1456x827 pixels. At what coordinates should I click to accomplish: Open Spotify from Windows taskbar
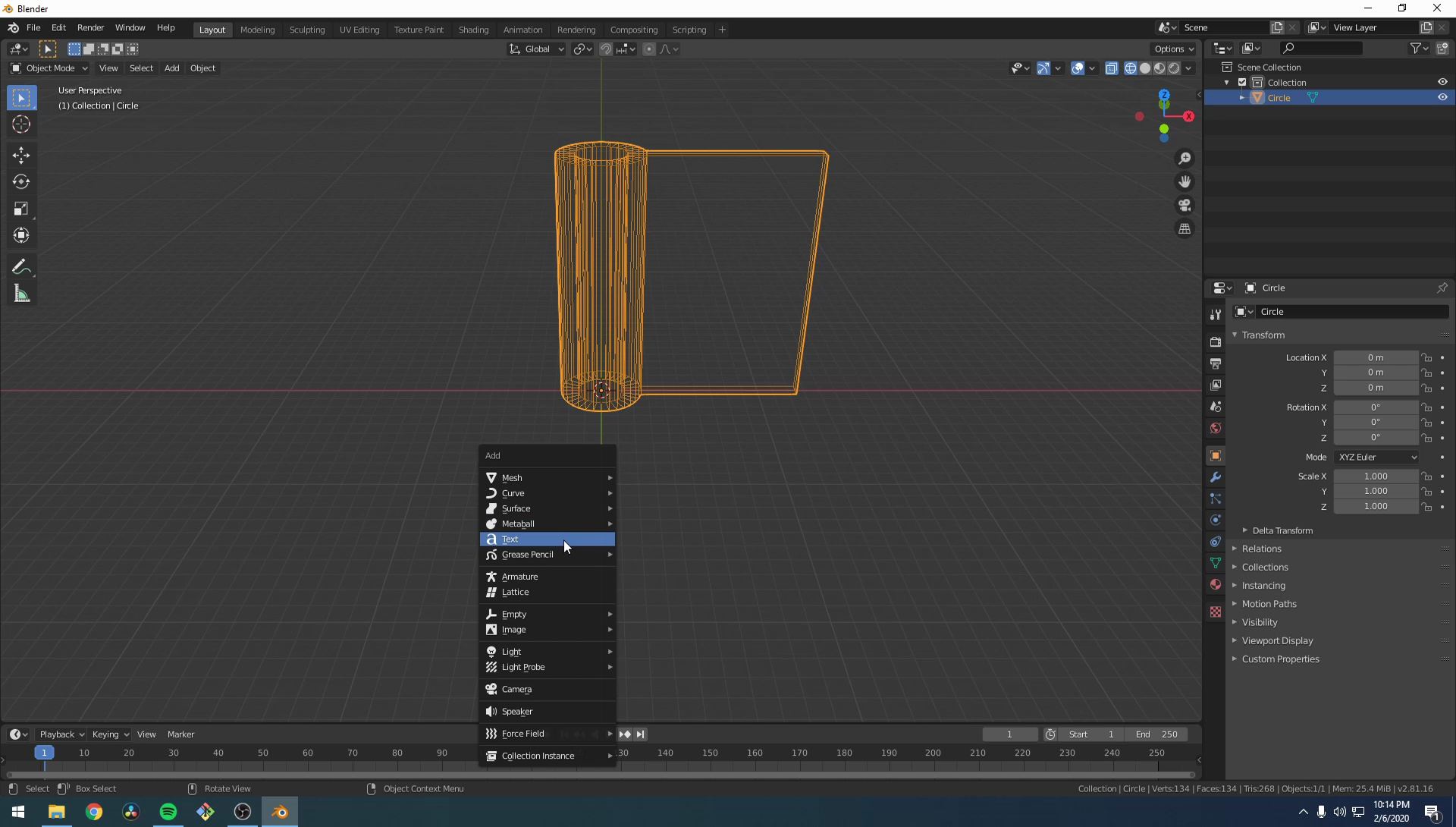pos(168,812)
